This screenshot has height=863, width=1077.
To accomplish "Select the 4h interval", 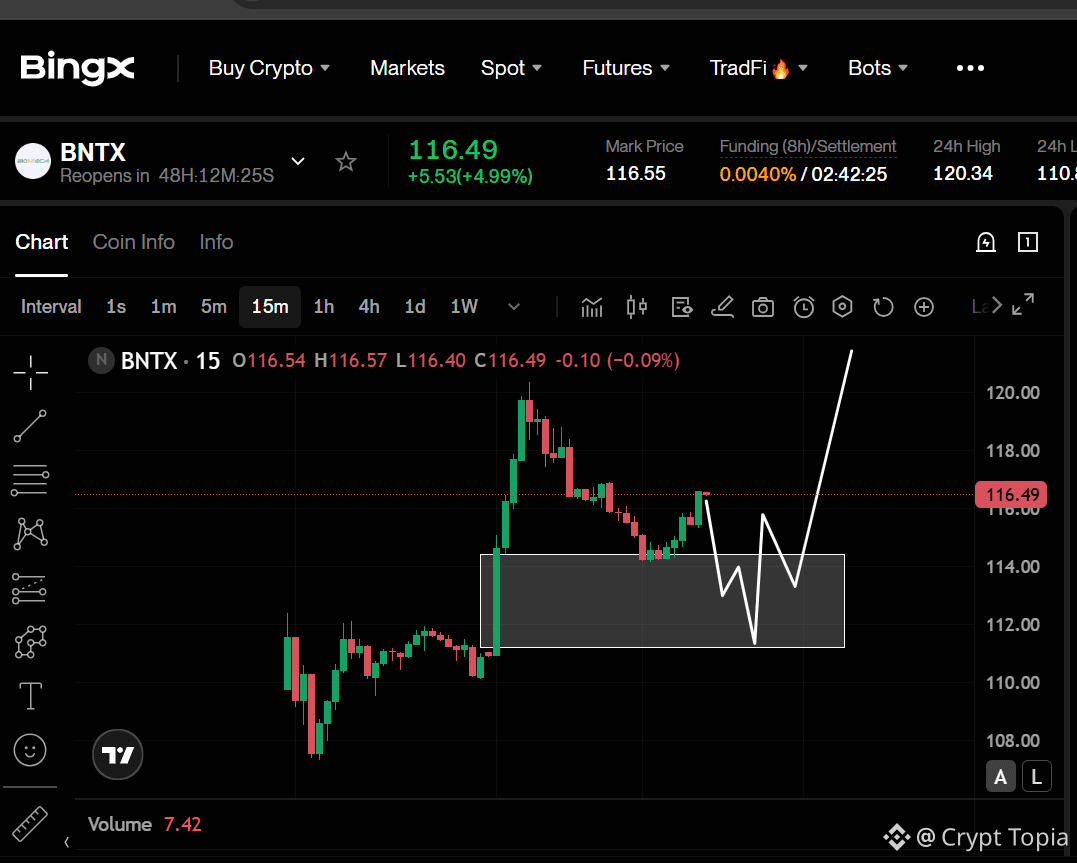I will 369,306.
